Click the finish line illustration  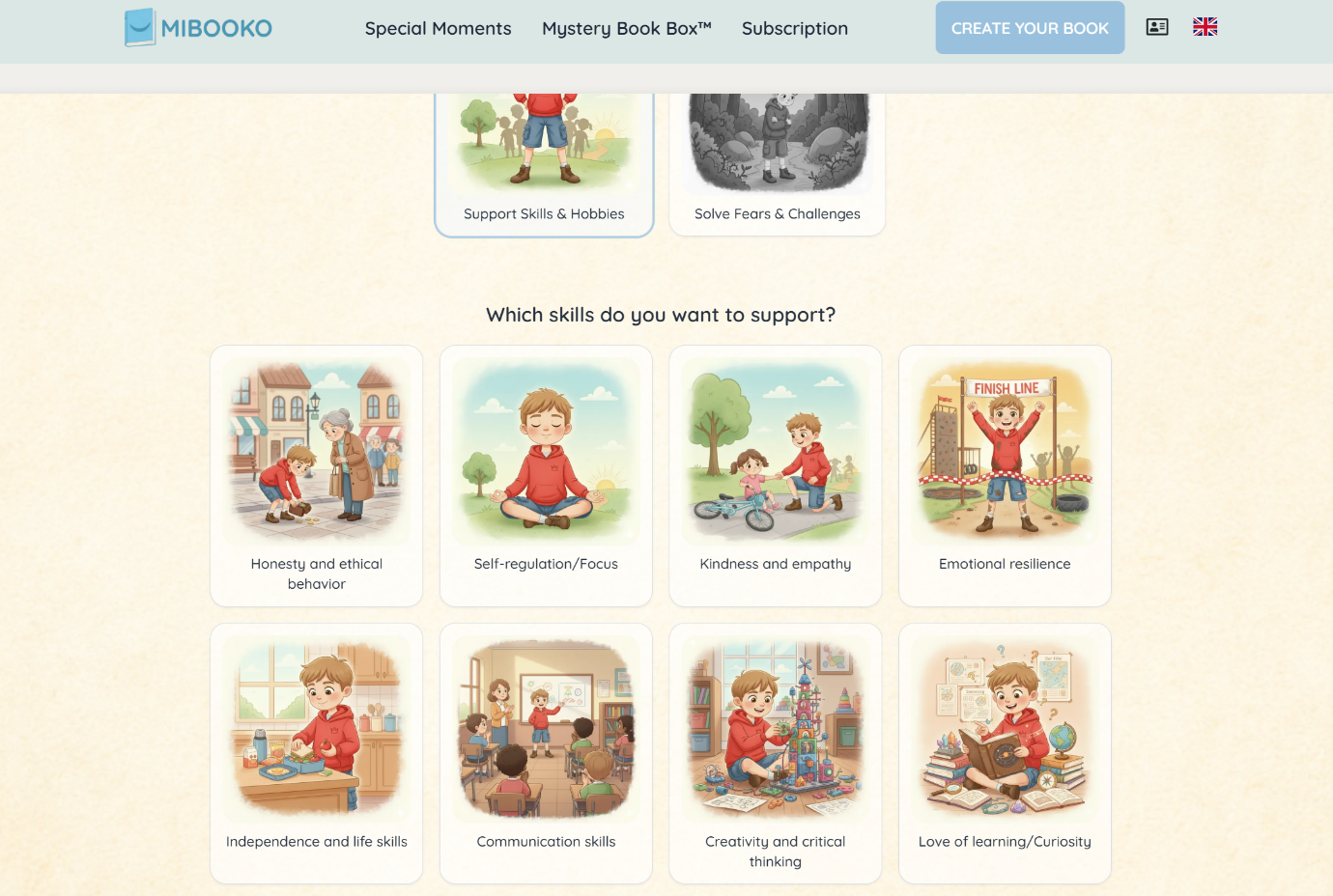1005,452
